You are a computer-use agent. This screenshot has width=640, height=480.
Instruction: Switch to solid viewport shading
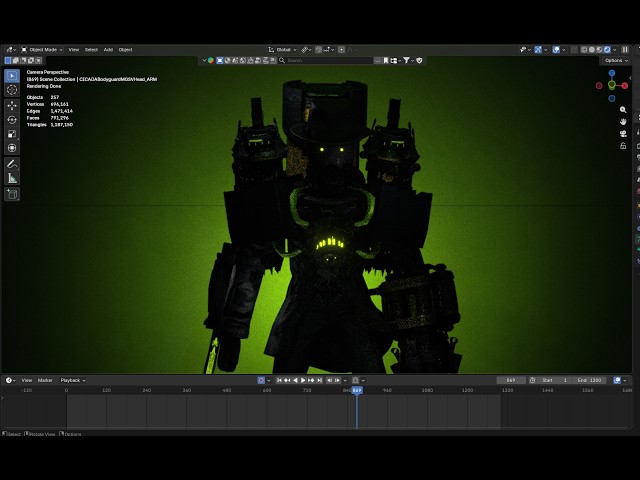coord(592,50)
